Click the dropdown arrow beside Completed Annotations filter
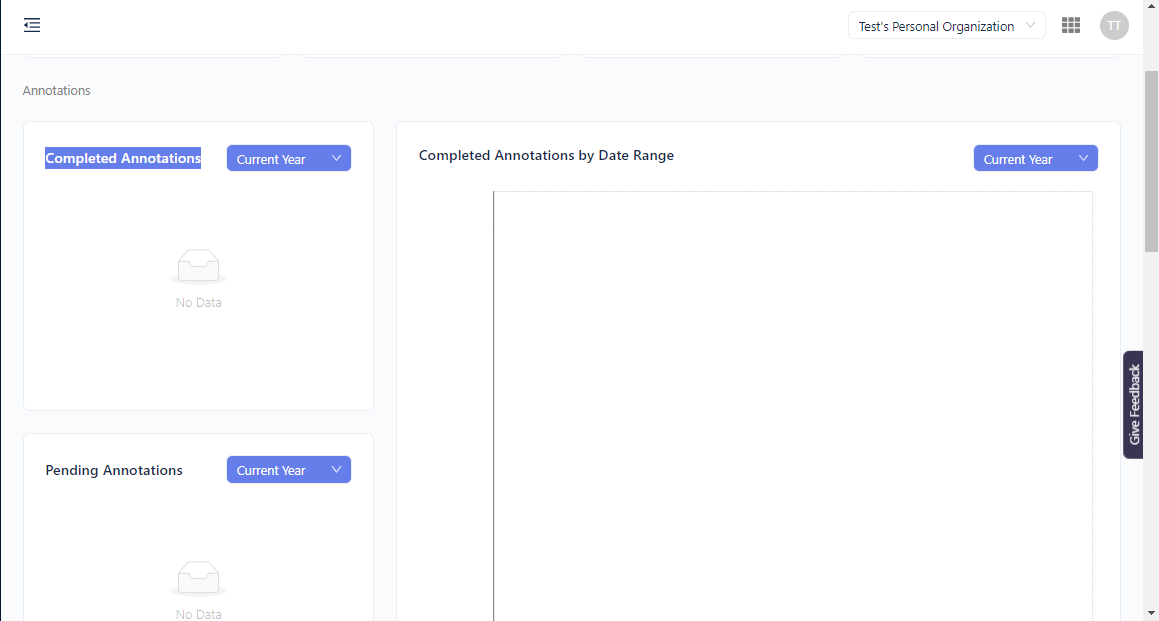Image resolution: width=1159 pixels, height=621 pixels. pyautogui.click(x=338, y=158)
